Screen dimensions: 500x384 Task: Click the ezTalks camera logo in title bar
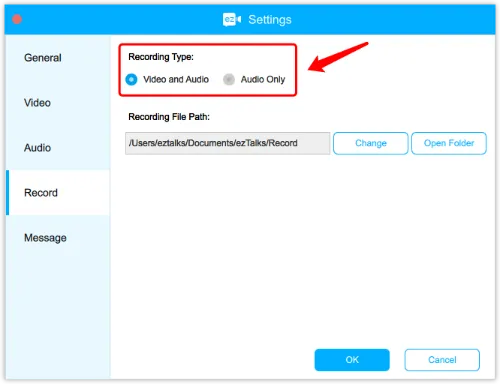pos(232,19)
